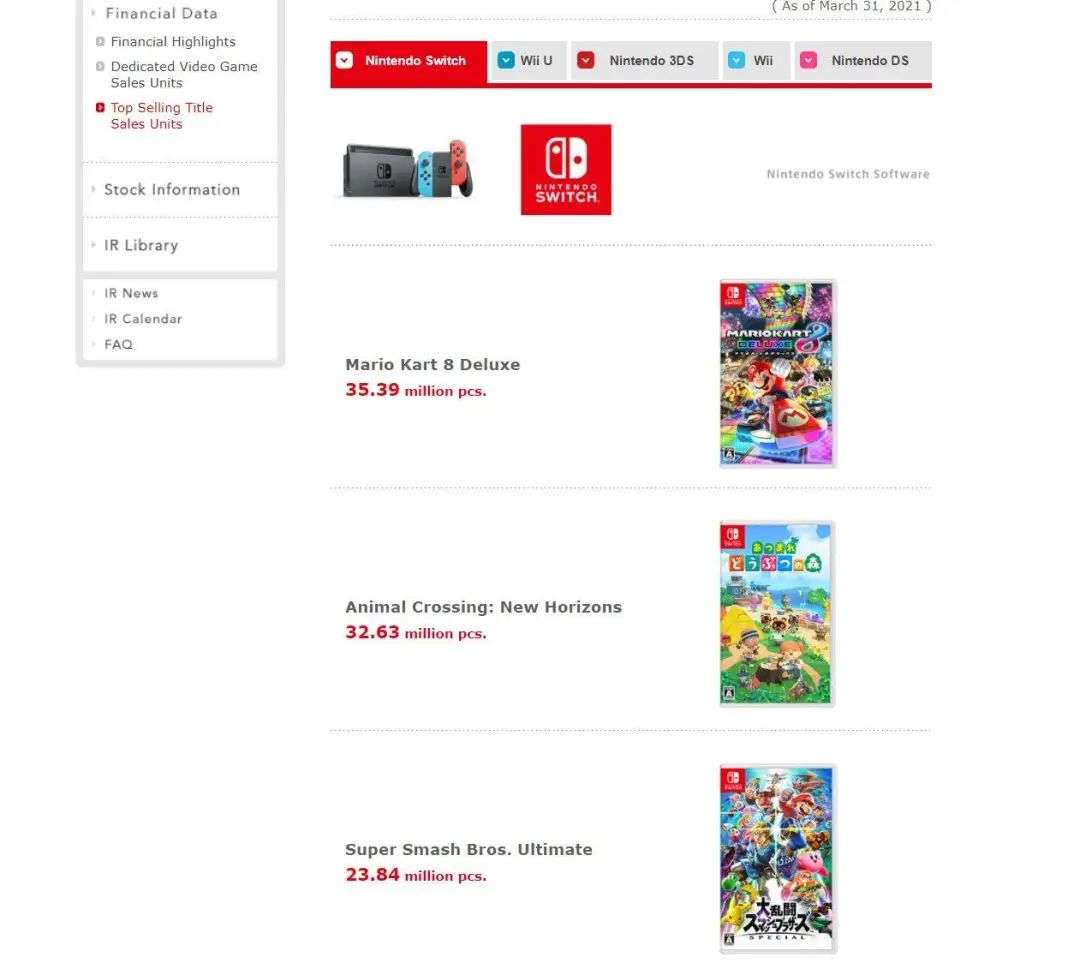The height and width of the screenshot is (969, 1080).
Task: Switch to the Nintendo 3DS tab
Action: (x=644, y=61)
